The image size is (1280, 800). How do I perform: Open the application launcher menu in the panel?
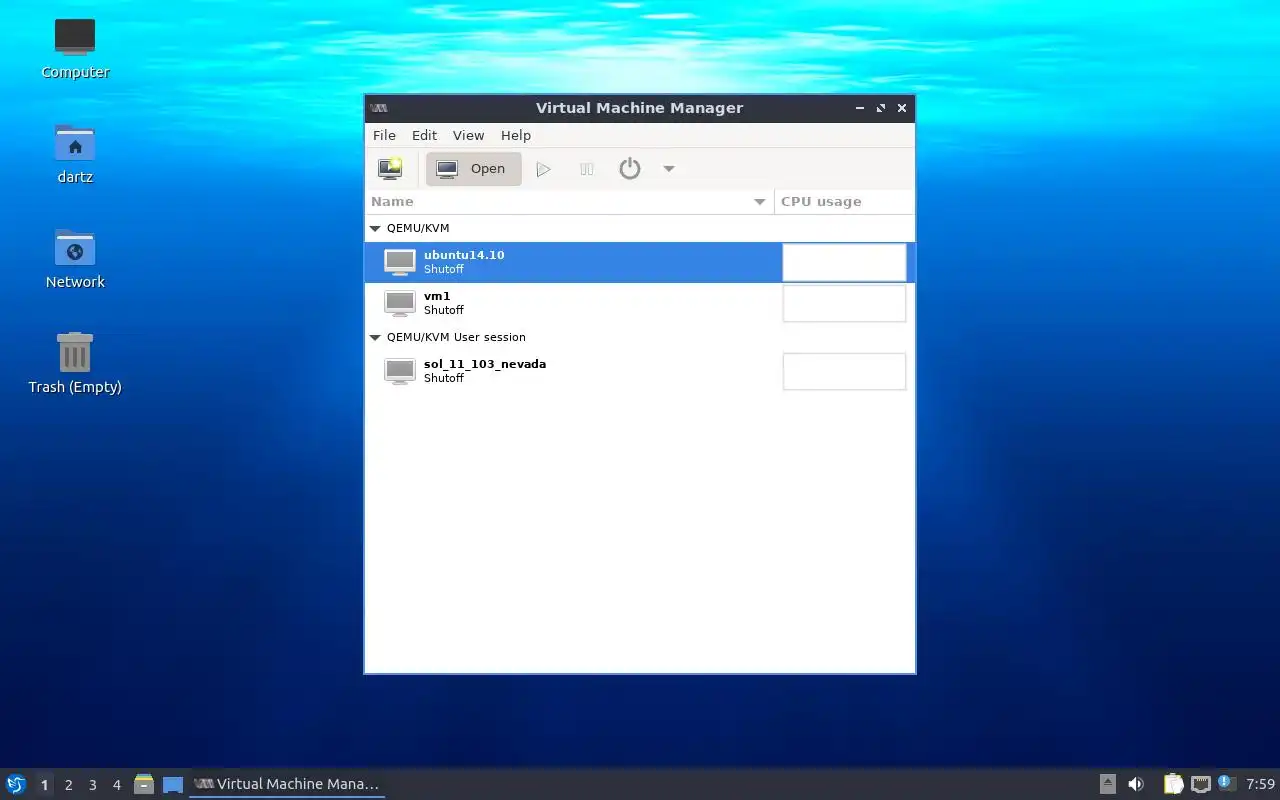click(x=16, y=784)
